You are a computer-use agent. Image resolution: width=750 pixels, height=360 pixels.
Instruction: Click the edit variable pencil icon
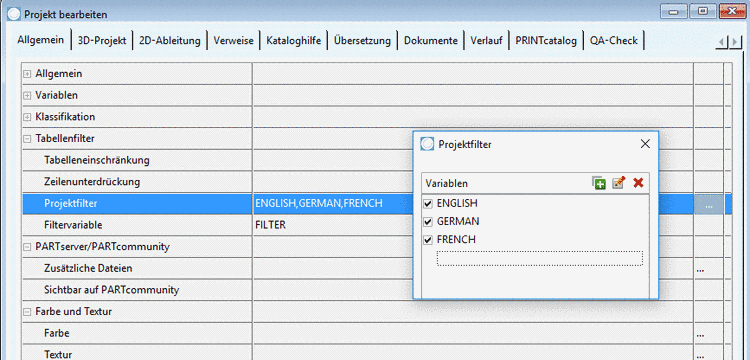[x=618, y=183]
